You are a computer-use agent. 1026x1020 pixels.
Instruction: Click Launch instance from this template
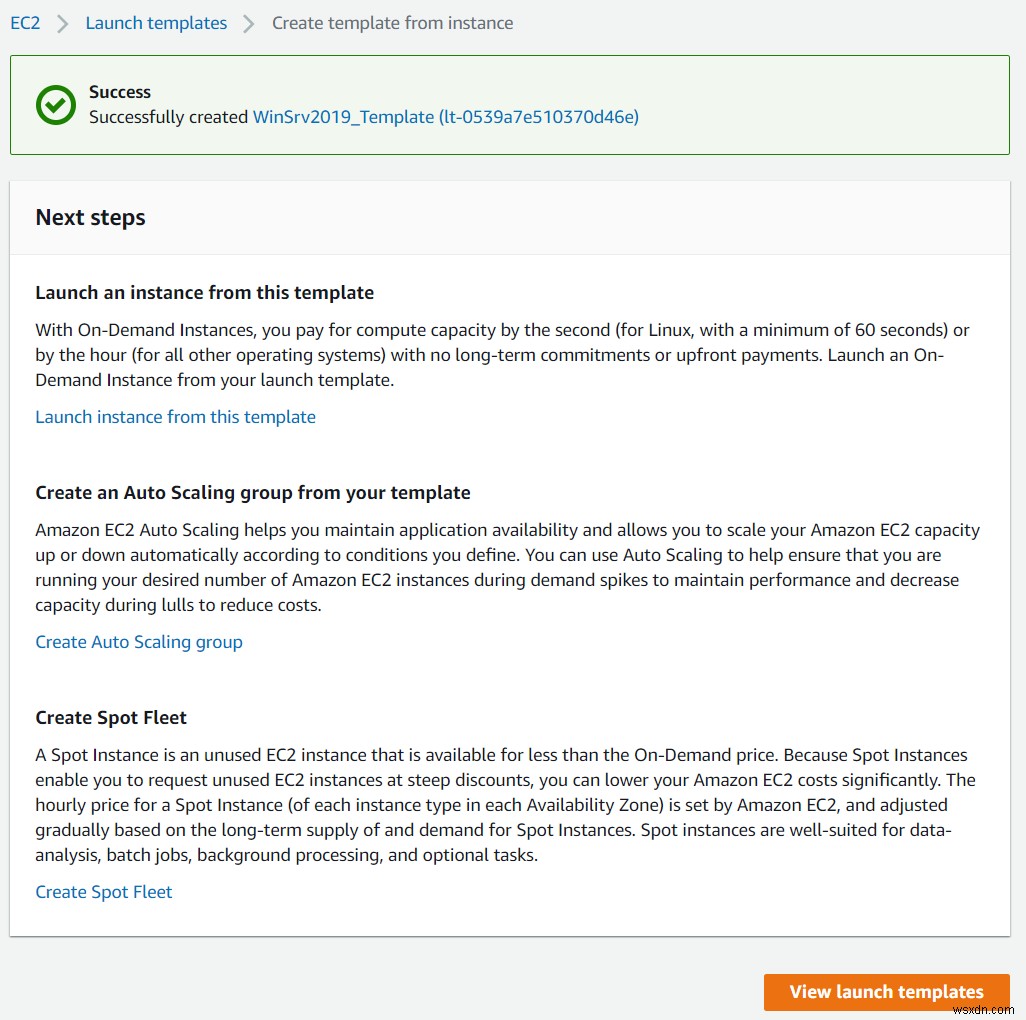[x=175, y=417]
